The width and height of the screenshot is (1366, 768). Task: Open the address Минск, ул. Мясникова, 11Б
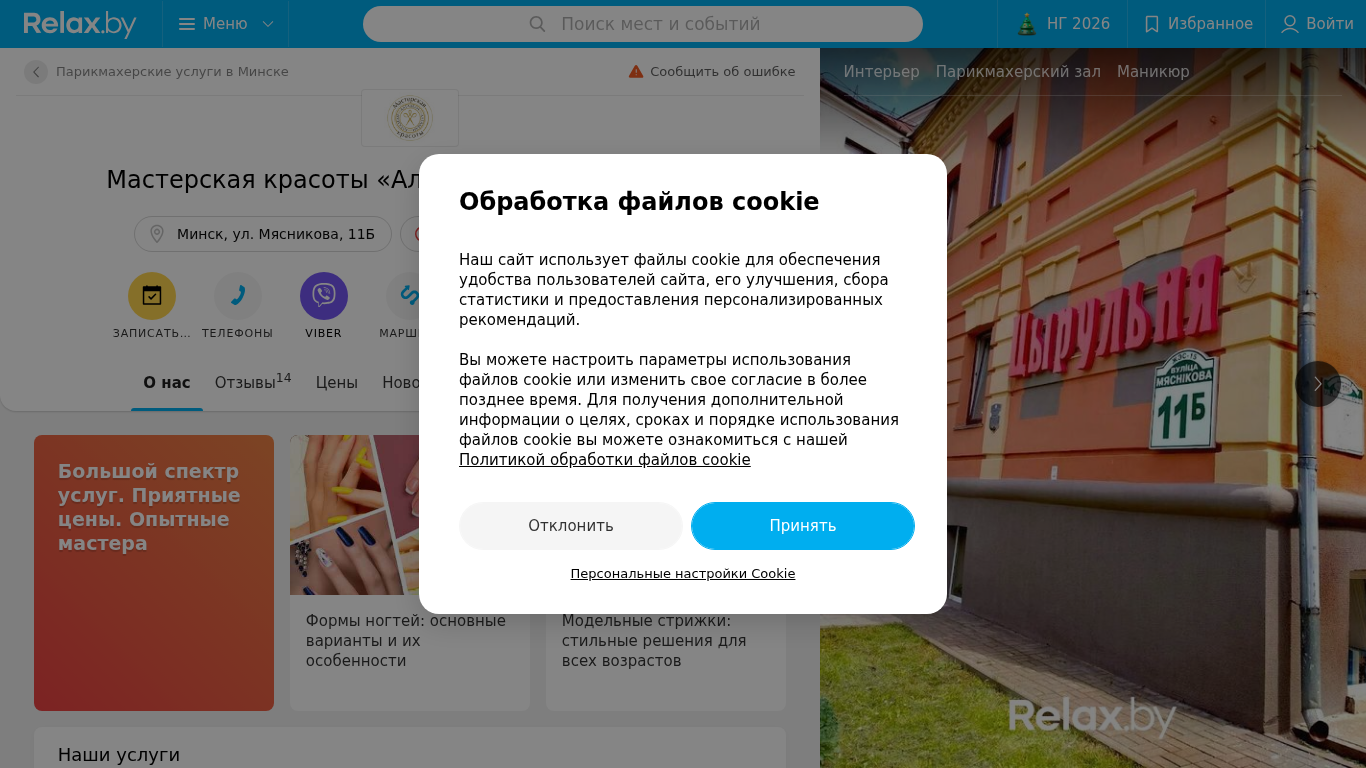tap(263, 234)
